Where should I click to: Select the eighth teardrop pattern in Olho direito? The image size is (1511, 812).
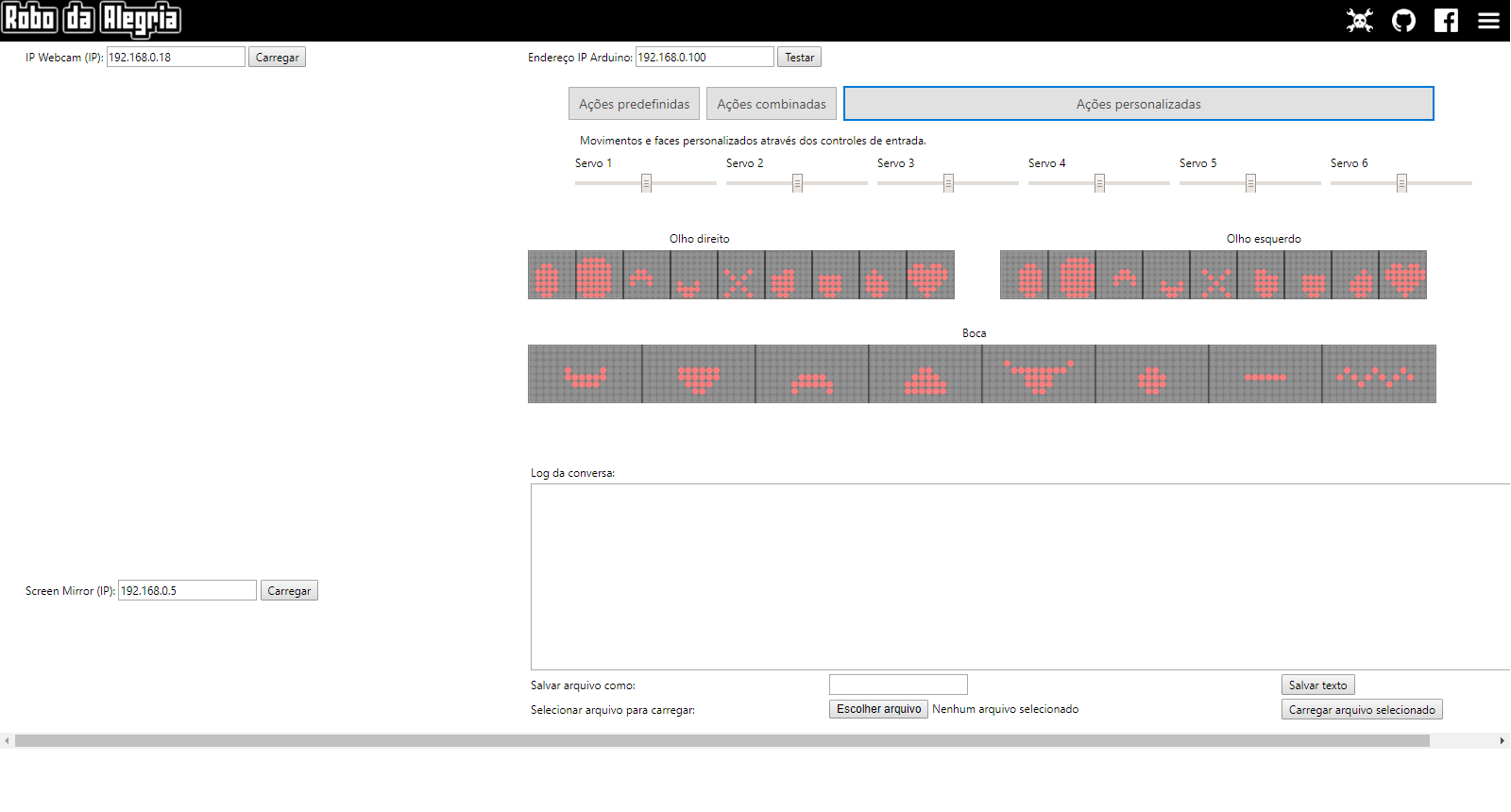coord(883,275)
